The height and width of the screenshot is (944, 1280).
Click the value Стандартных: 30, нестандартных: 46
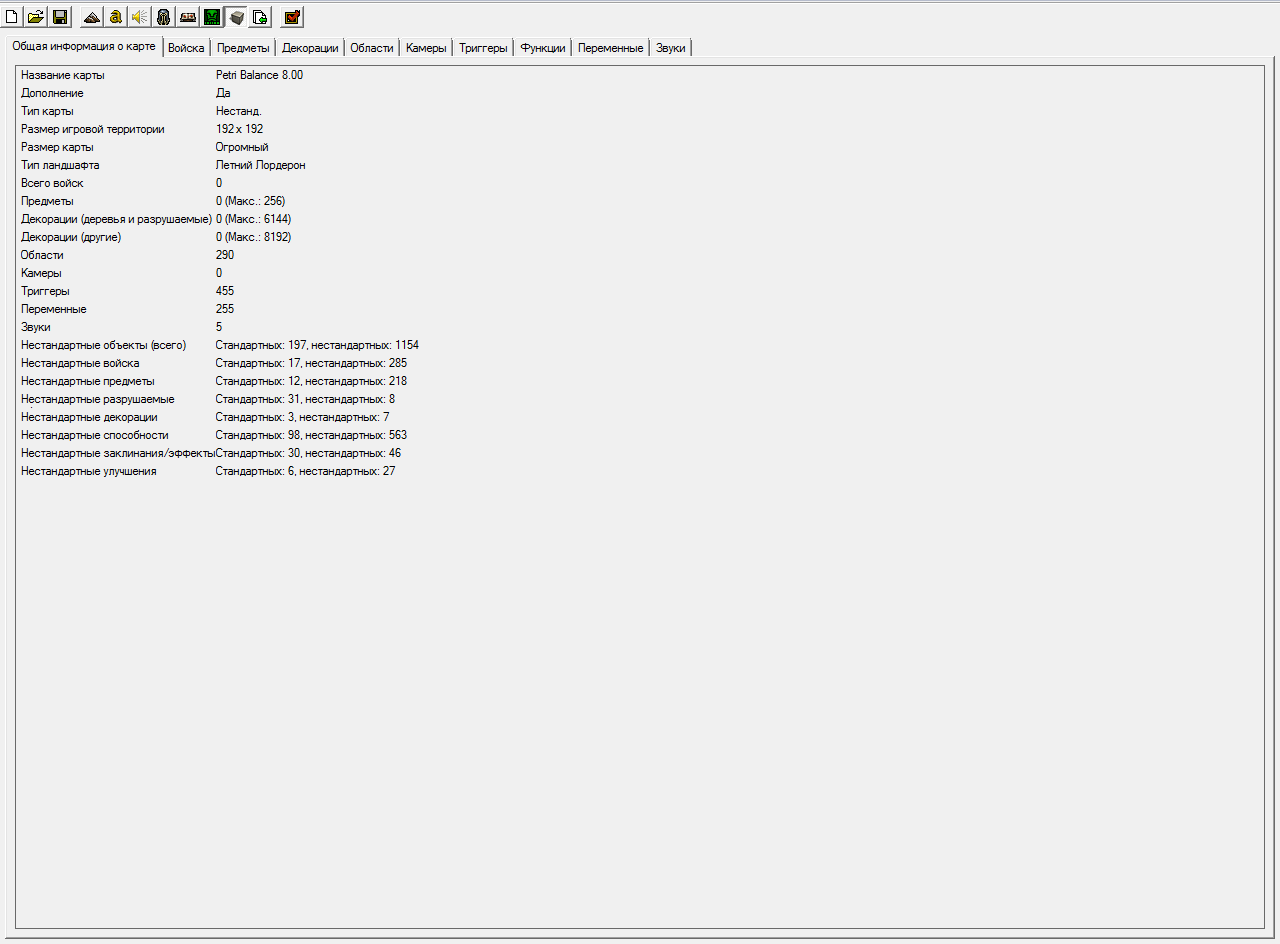point(308,453)
